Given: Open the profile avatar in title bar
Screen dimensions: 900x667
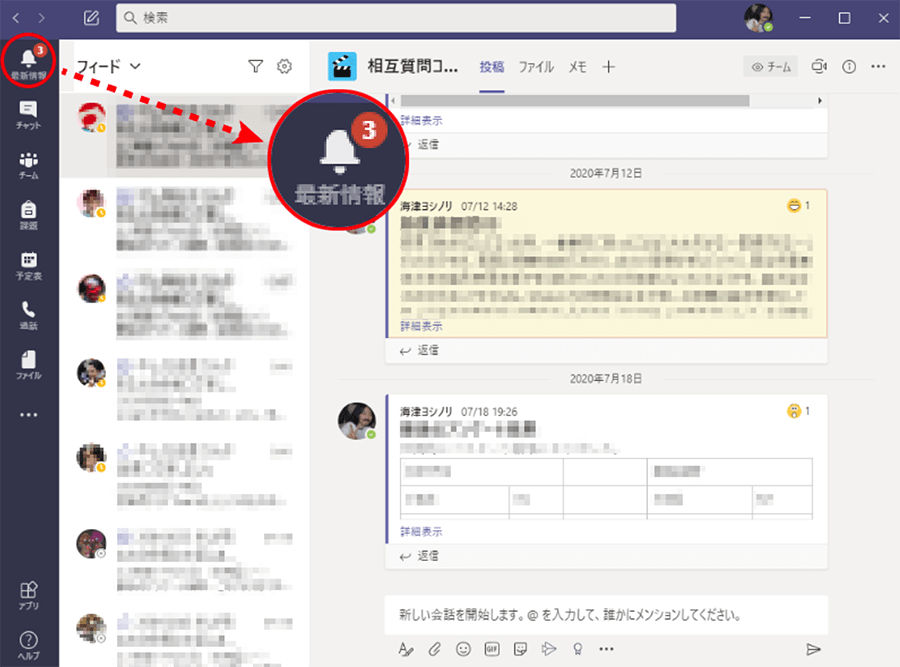Looking at the screenshot, I should (758, 18).
